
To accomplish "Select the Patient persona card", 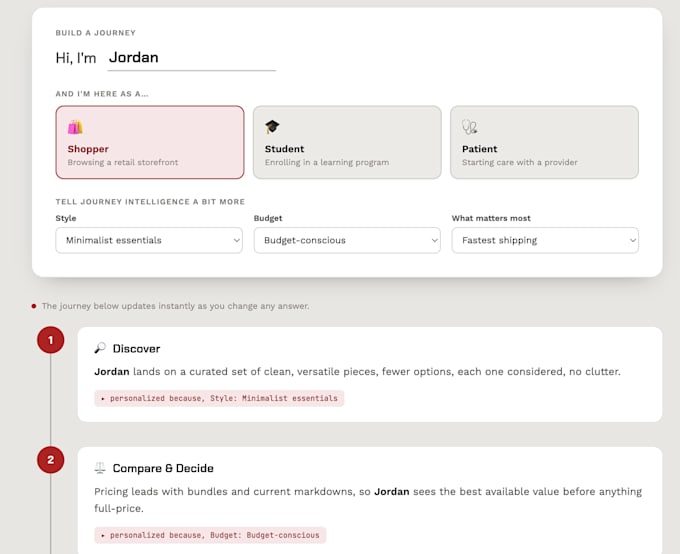I will tap(544, 142).
